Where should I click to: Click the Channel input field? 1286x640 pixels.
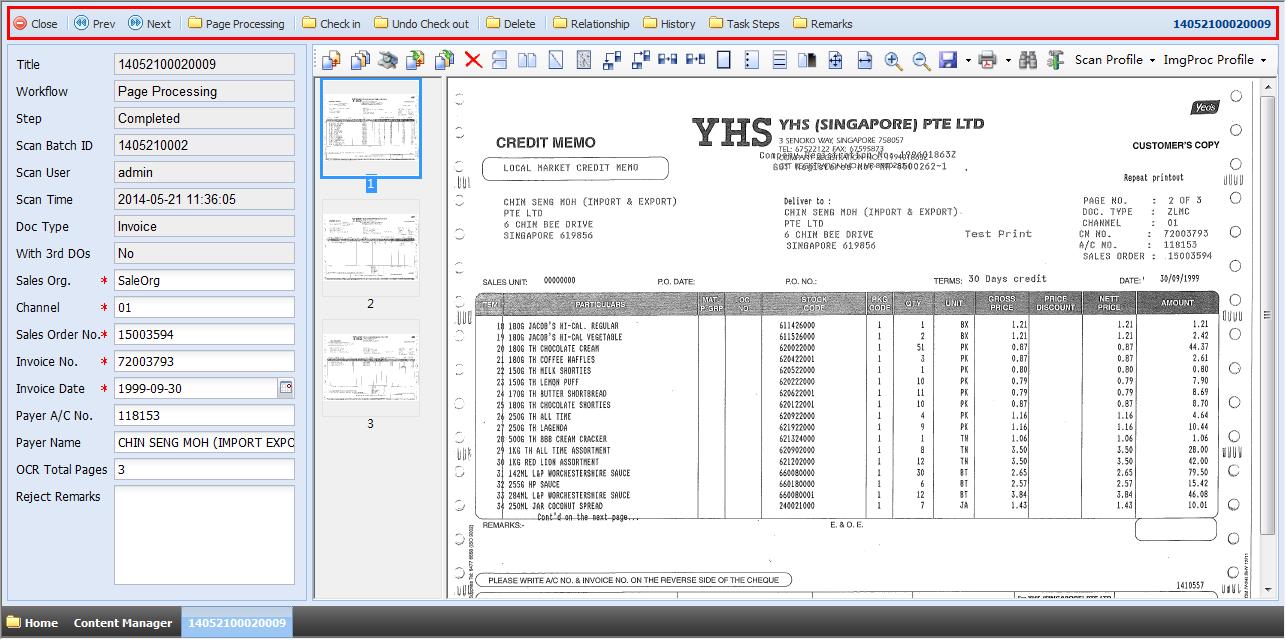click(x=204, y=307)
